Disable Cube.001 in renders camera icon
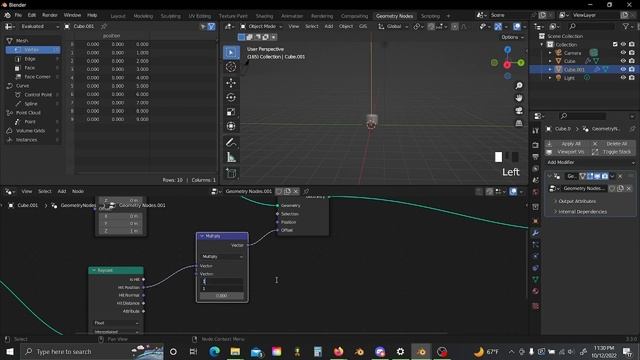Viewport: 640px width, 360px height. [x=632, y=69]
